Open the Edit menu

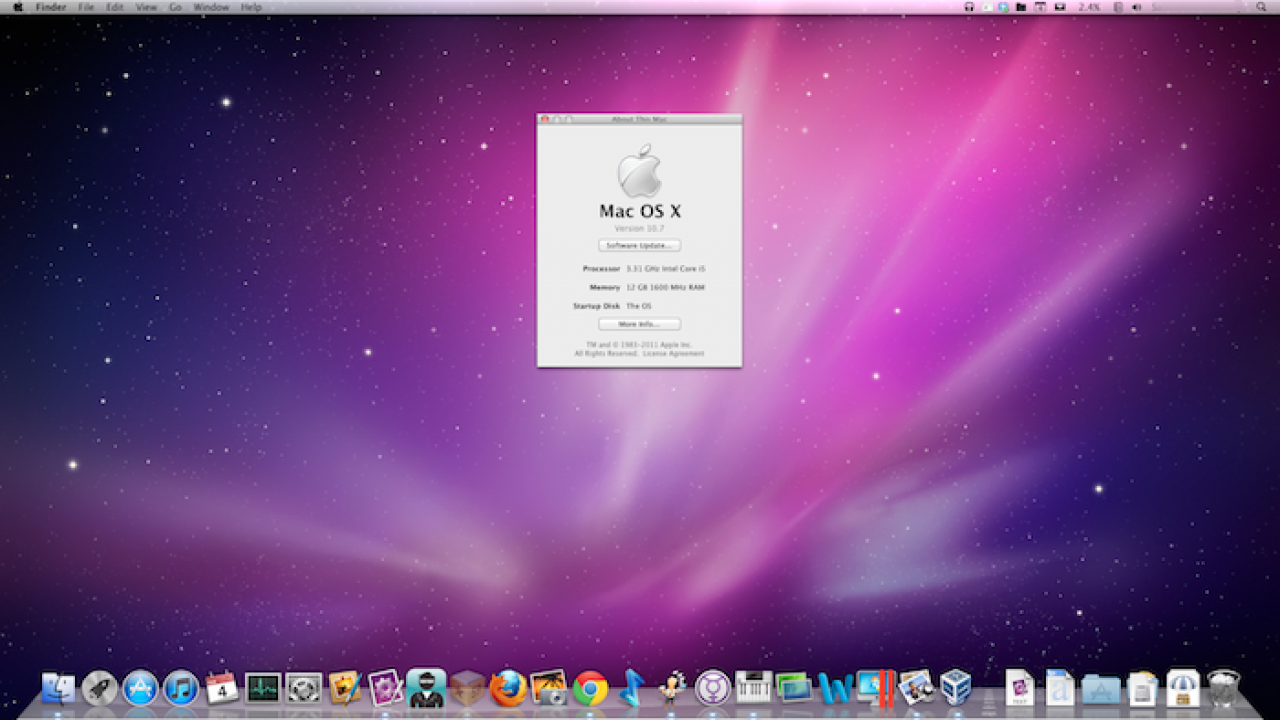[115, 7]
